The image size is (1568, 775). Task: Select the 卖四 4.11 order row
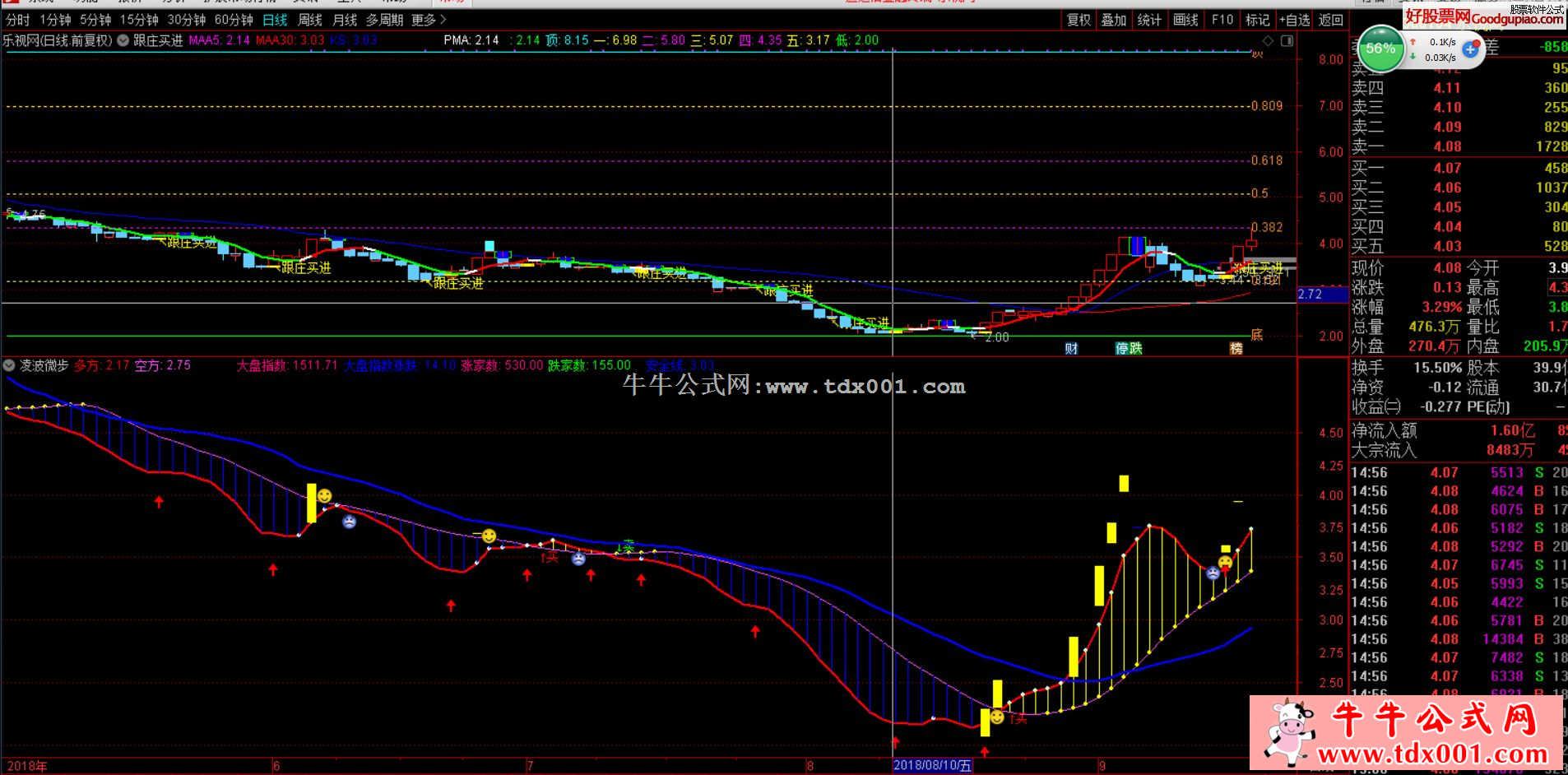(1459, 87)
